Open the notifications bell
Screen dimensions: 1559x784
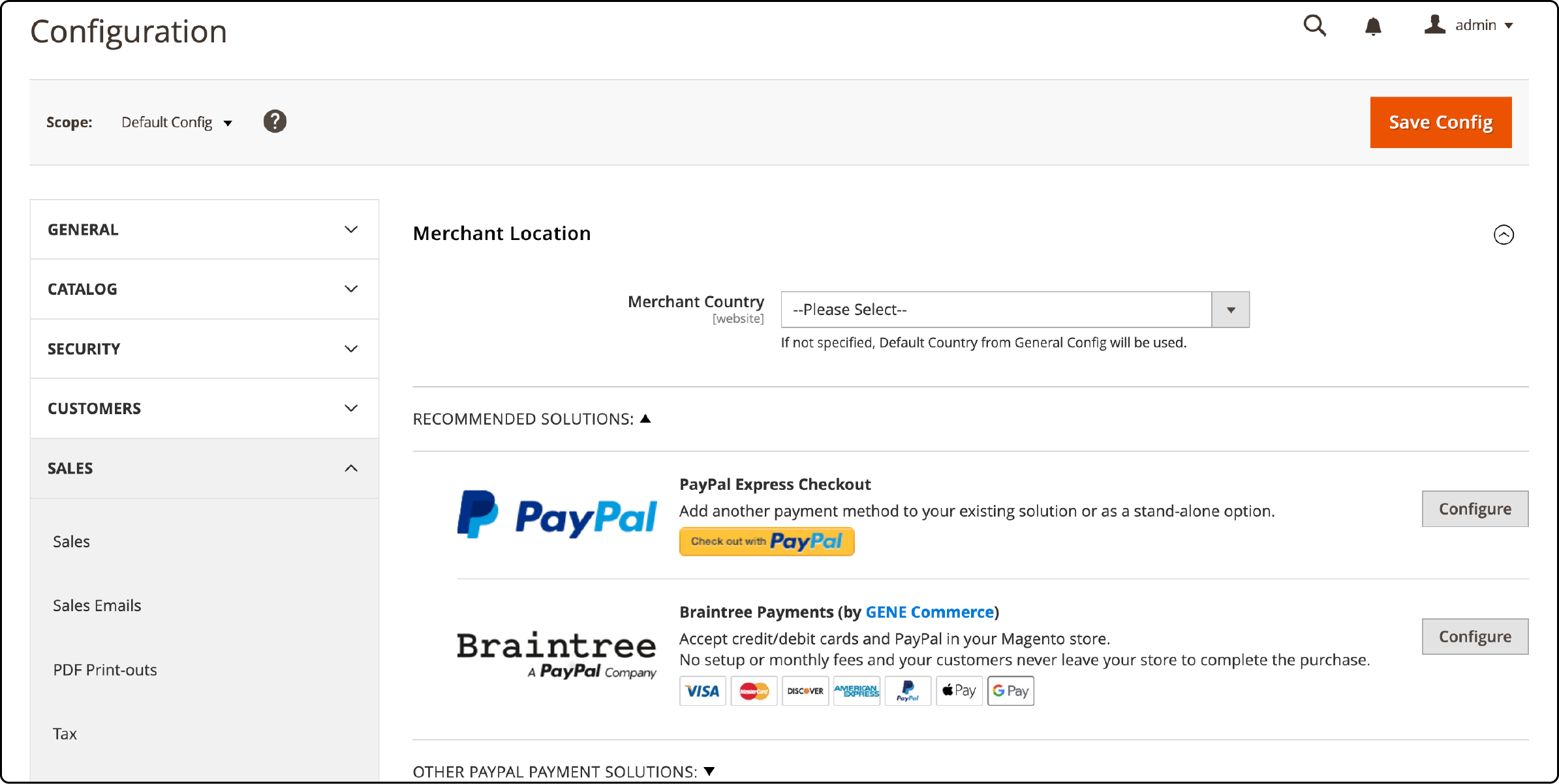point(1373,26)
